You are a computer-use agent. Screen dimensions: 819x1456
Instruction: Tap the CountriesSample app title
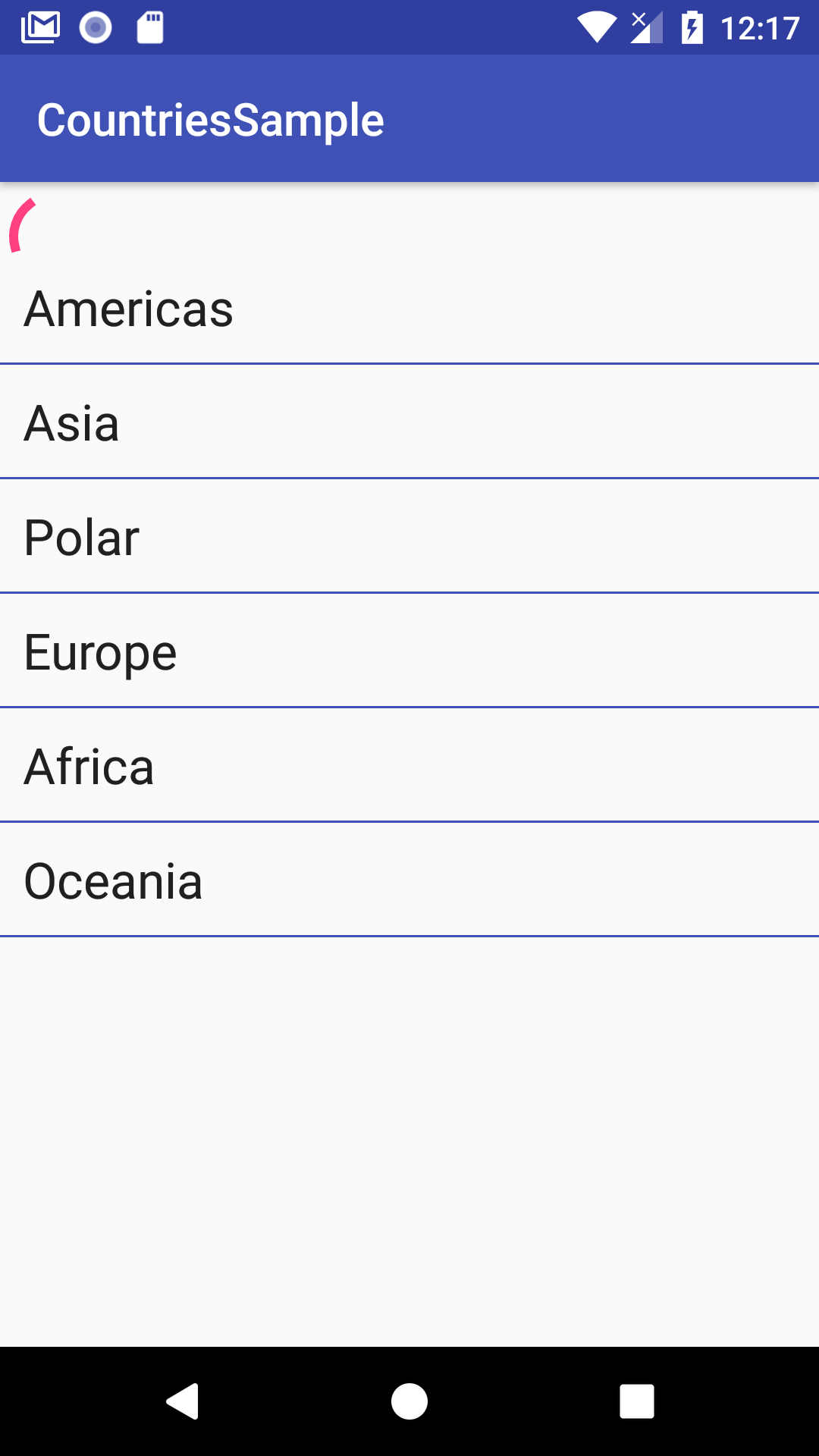point(211,121)
